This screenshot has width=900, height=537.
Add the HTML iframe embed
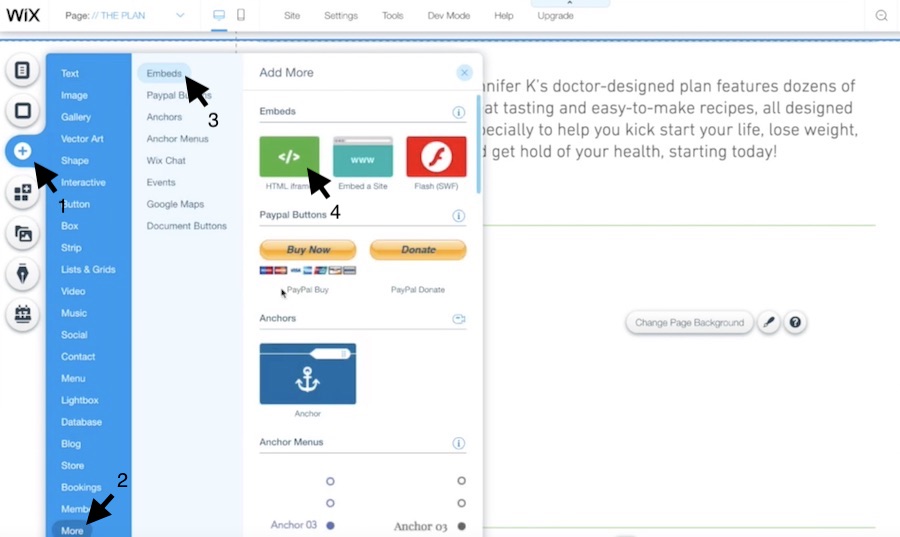(x=289, y=157)
